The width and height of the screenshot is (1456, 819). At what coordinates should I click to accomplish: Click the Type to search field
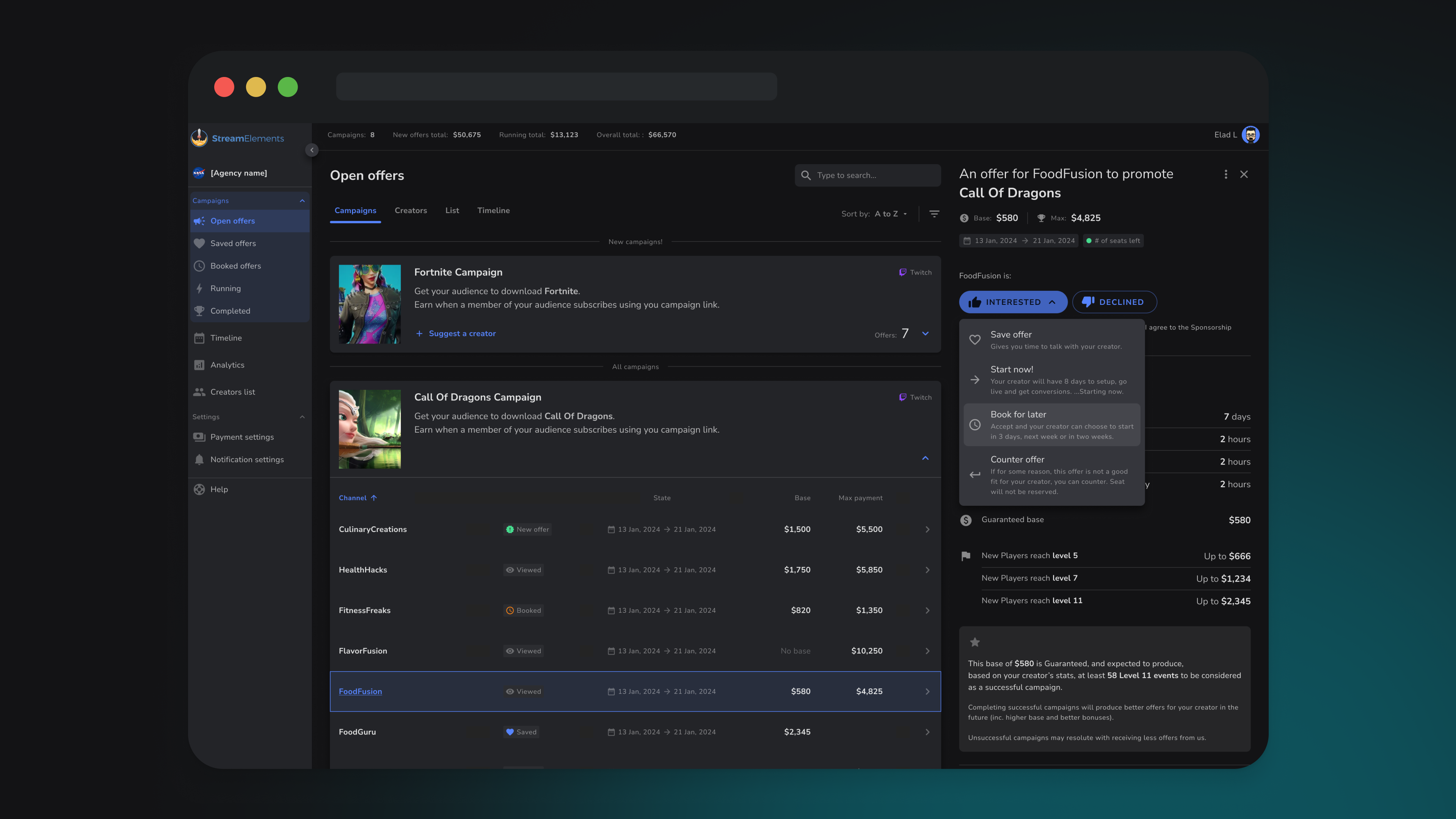tap(868, 175)
